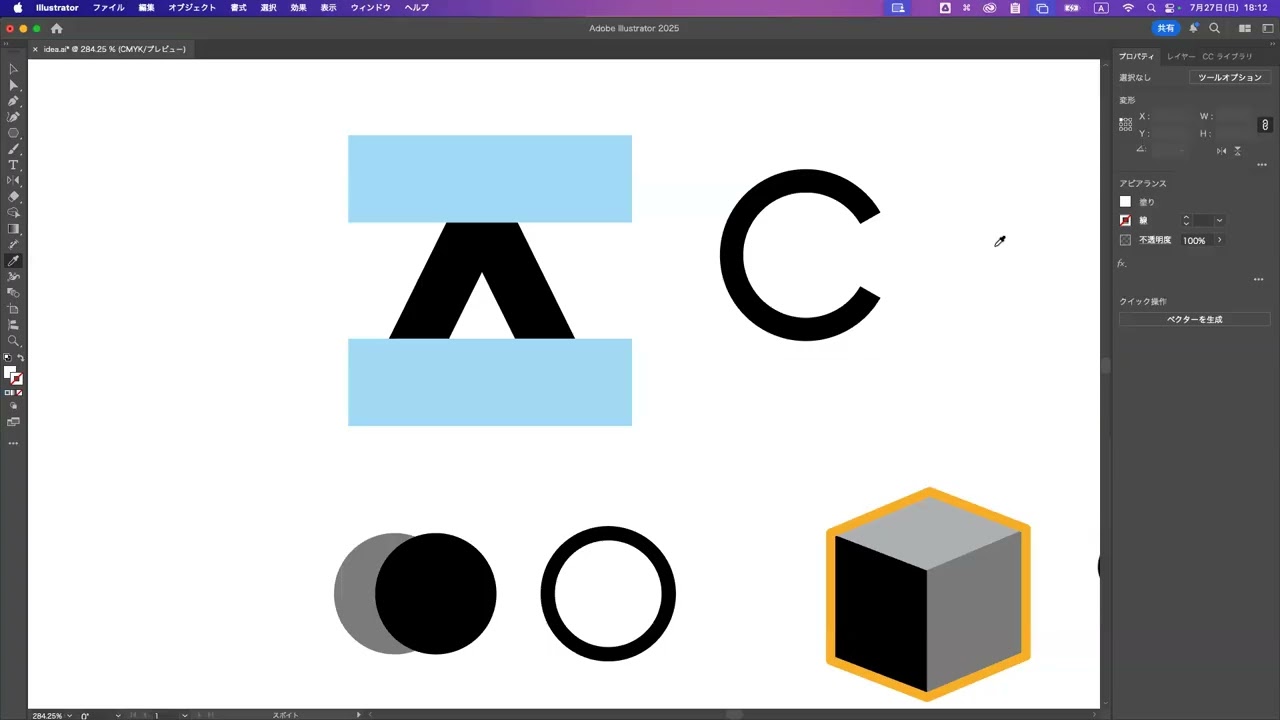Click the 共有 share button
The width and height of the screenshot is (1280, 720).
(1166, 29)
